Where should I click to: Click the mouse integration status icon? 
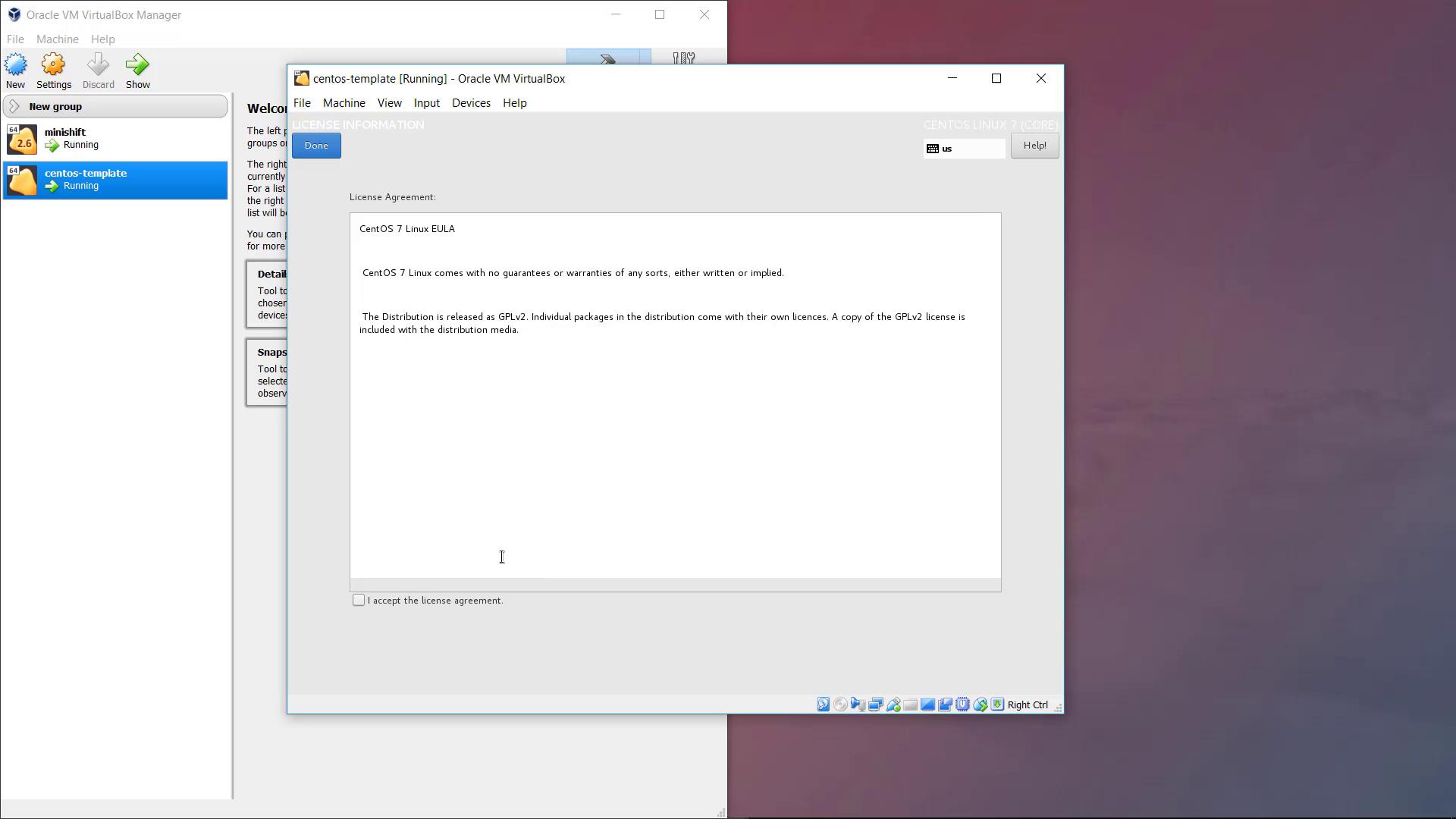click(980, 704)
